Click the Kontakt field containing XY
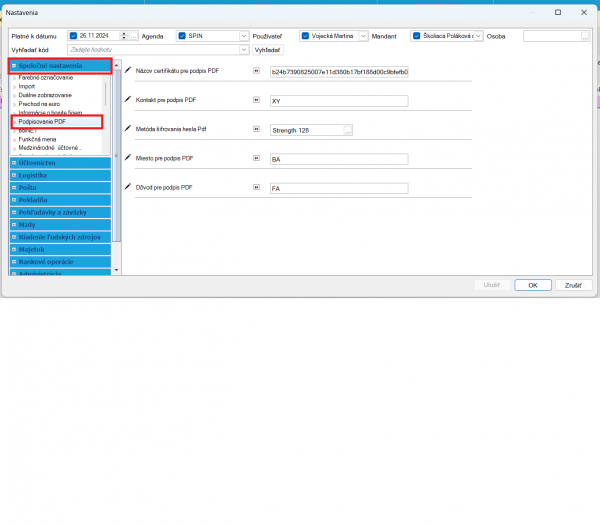 (x=339, y=101)
